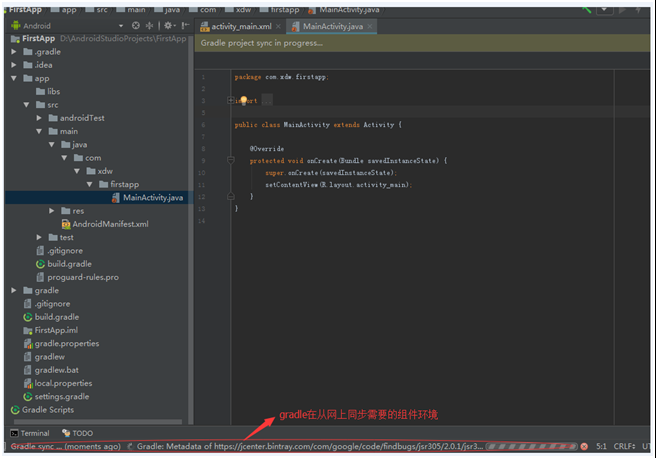Collapse the app module folder
The width and height of the screenshot is (656, 458).
click(x=14, y=78)
